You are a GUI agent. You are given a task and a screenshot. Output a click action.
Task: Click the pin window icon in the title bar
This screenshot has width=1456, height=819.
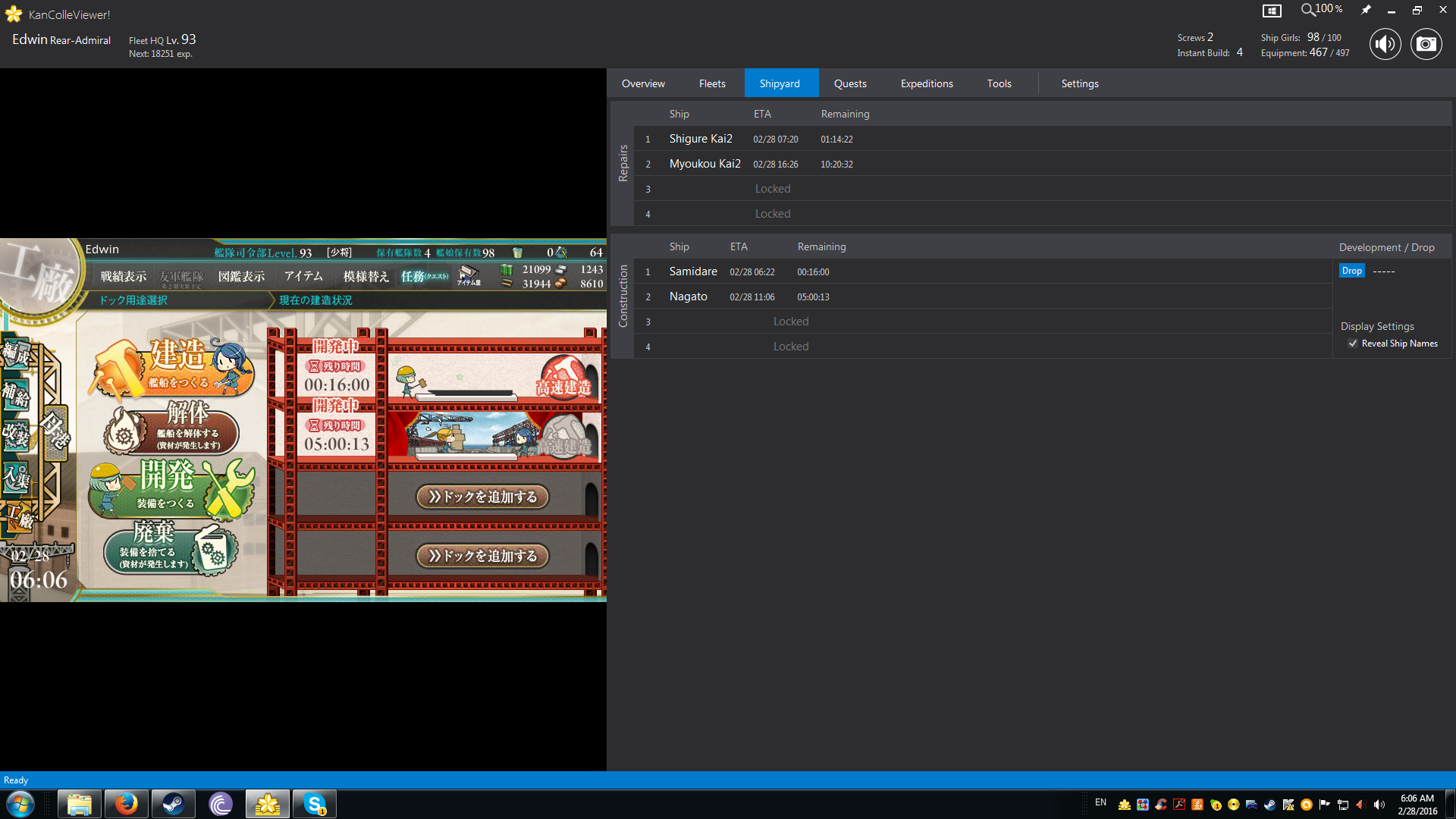tap(1366, 10)
